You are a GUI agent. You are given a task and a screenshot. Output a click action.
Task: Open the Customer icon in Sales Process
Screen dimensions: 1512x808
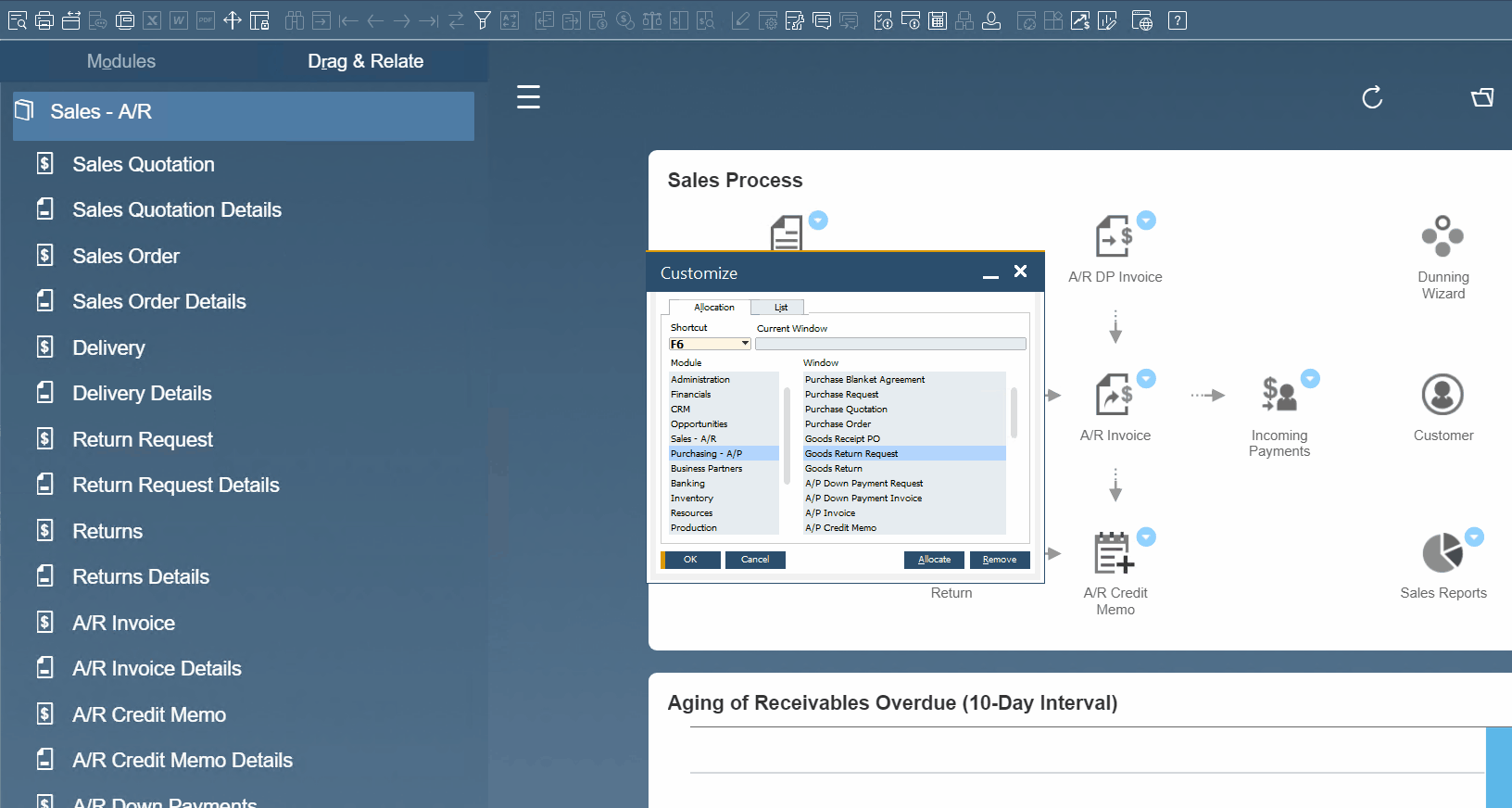[1443, 395]
